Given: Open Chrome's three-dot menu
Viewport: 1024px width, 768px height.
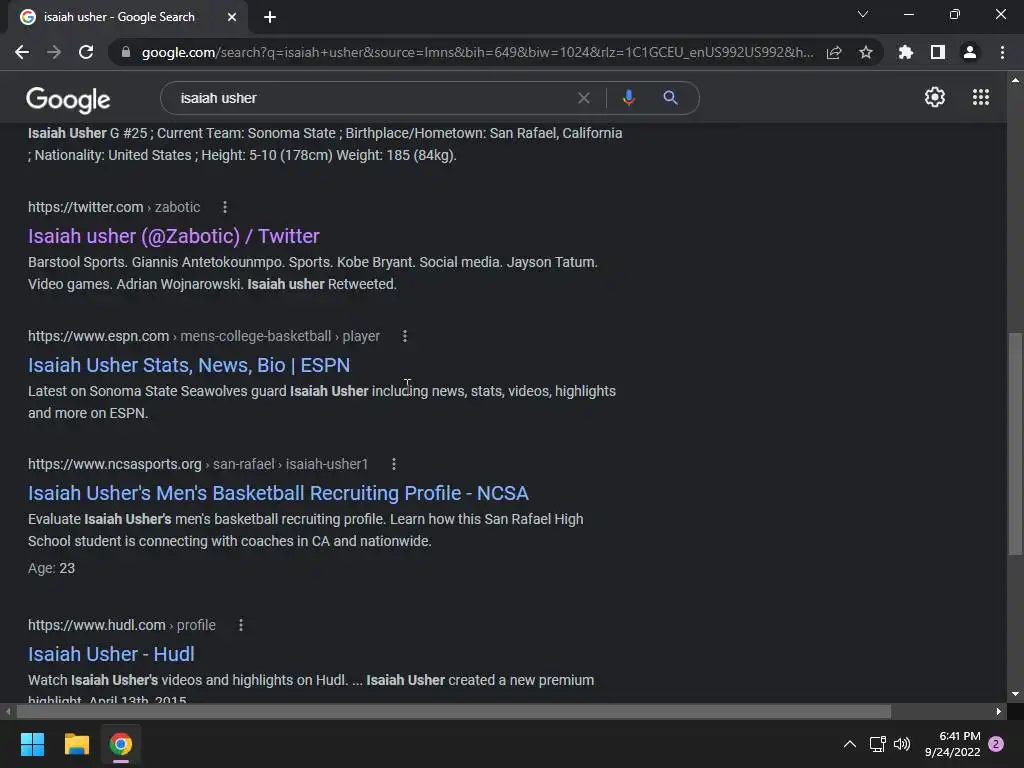Looking at the screenshot, I should coord(1002,52).
